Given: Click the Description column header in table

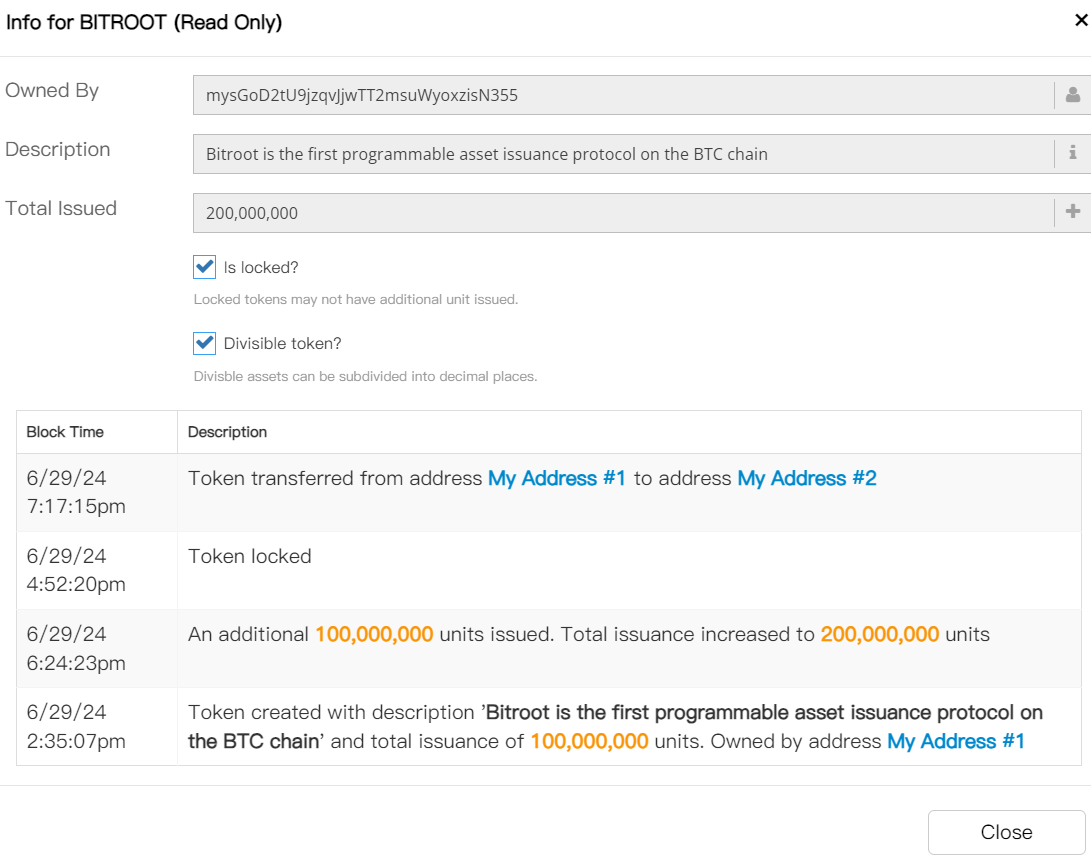Looking at the screenshot, I should click(x=228, y=432).
